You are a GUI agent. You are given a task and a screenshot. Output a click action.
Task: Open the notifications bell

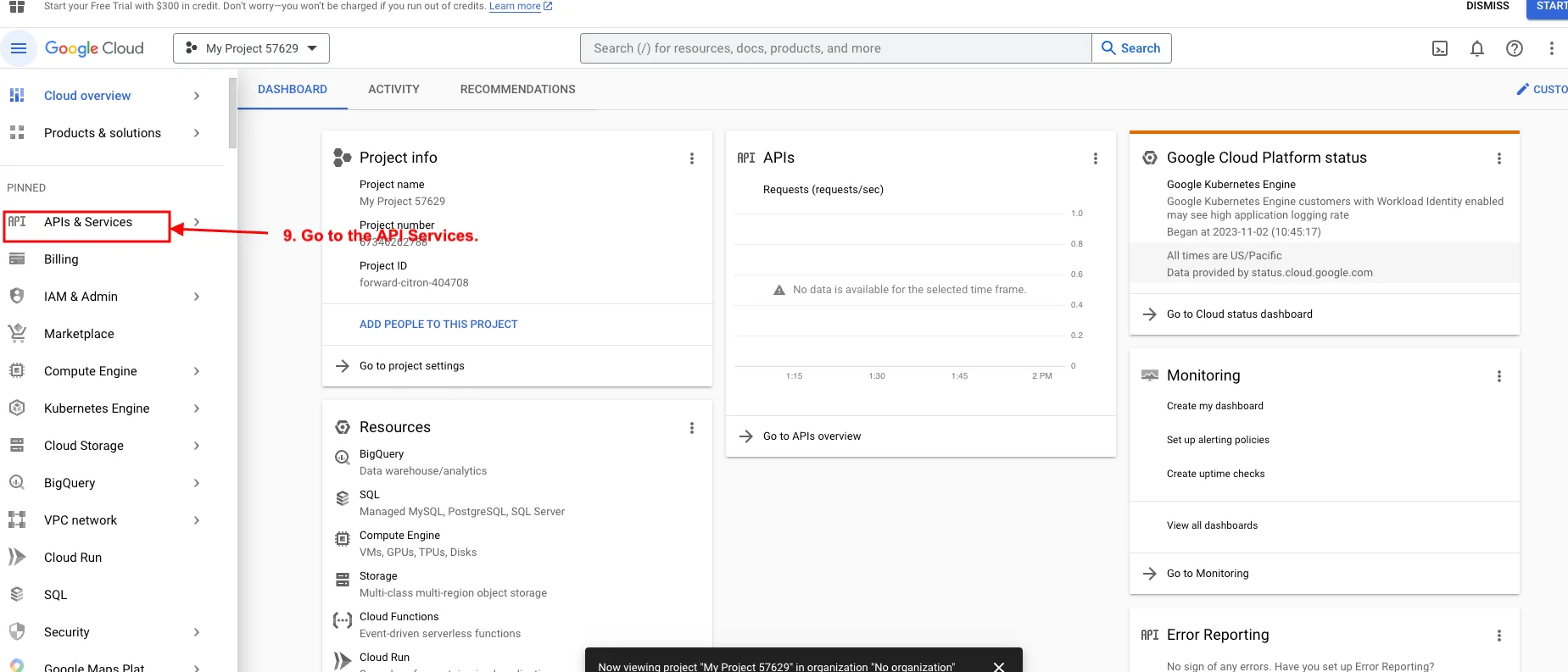(1477, 48)
